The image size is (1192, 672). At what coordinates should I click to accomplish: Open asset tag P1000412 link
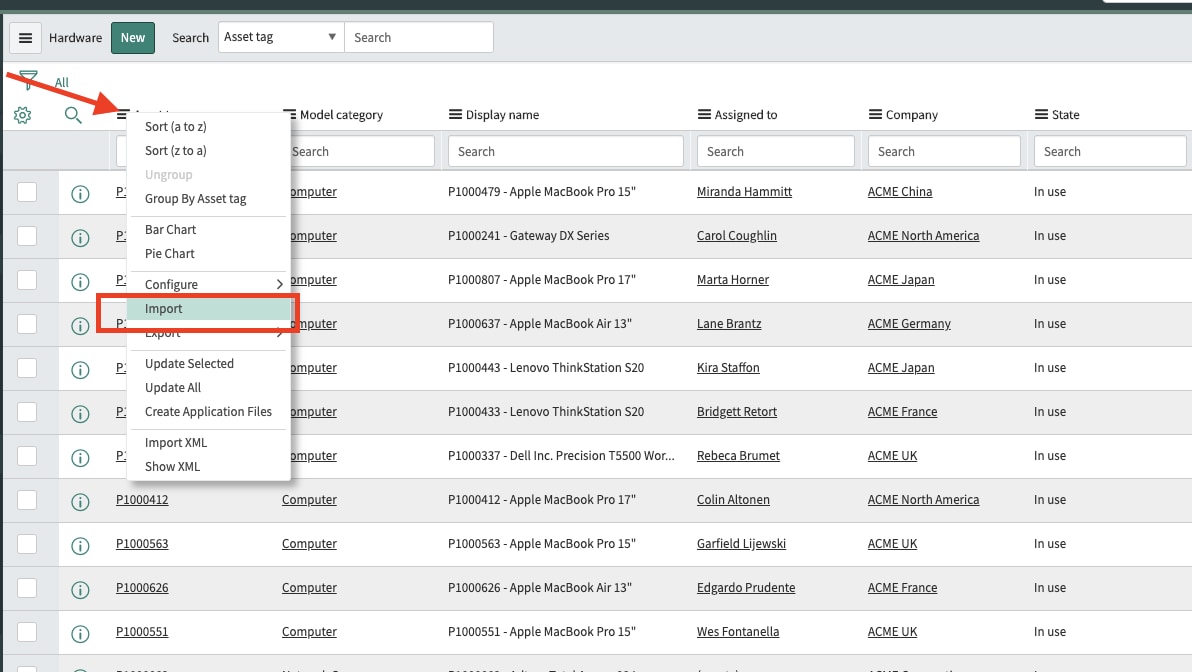click(x=142, y=499)
